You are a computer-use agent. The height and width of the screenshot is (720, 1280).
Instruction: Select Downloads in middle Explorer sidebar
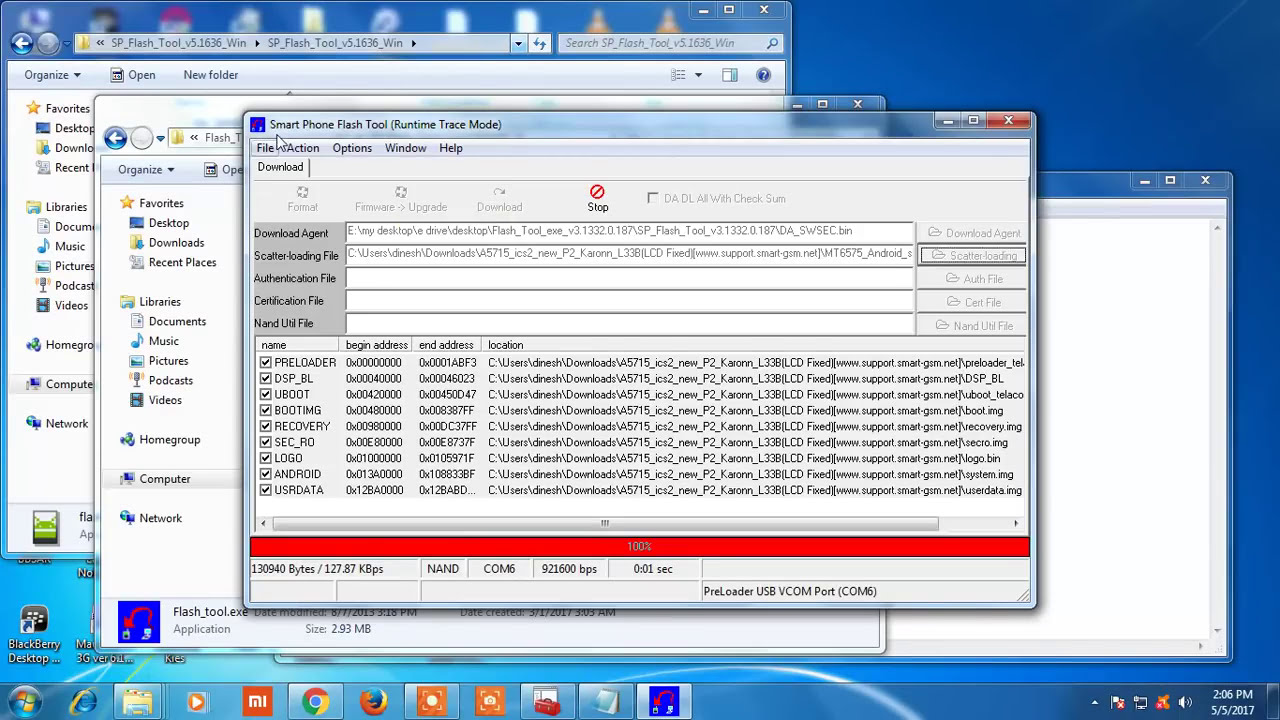(x=176, y=243)
